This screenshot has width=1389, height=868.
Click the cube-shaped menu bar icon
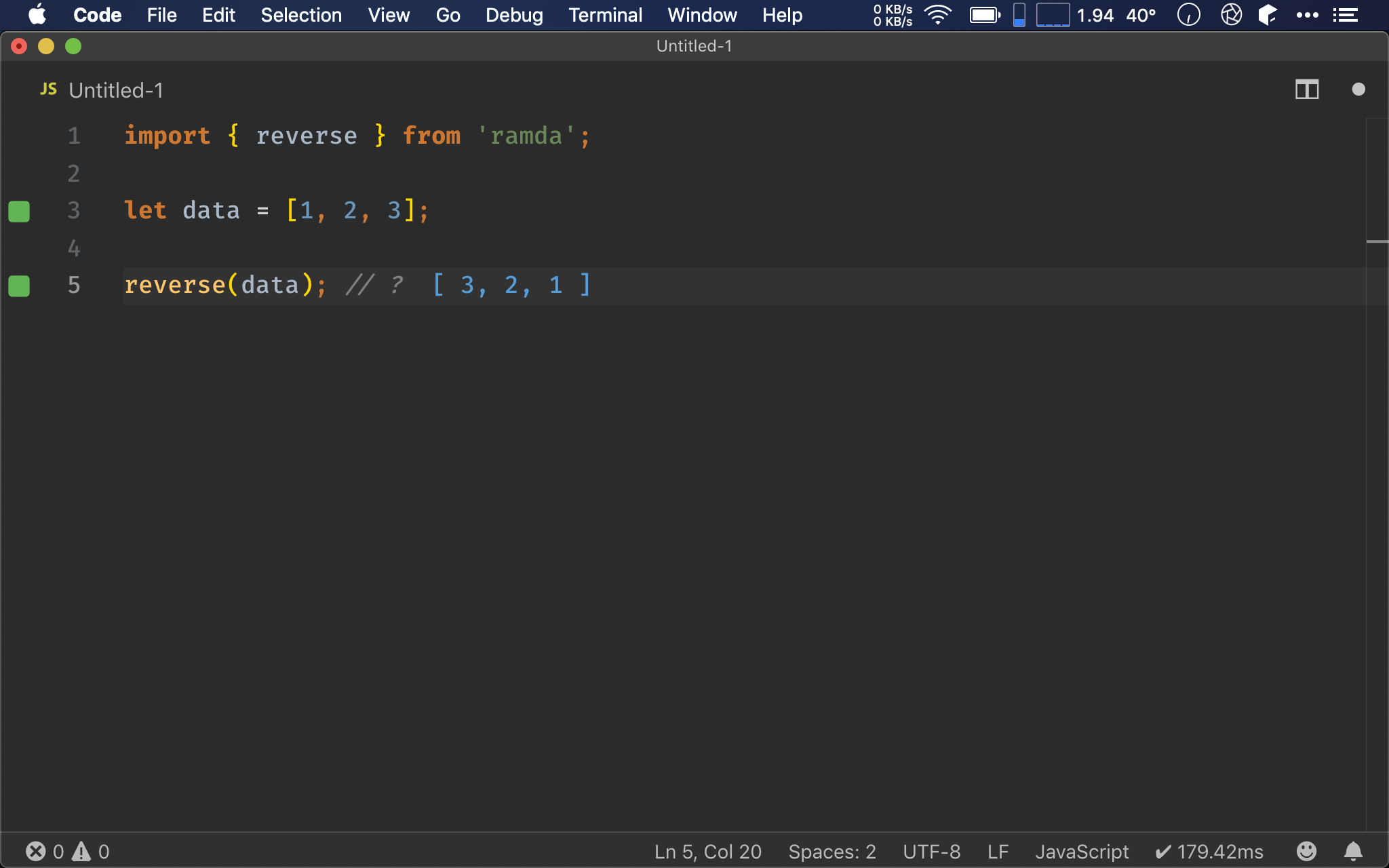pos(1268,15)
